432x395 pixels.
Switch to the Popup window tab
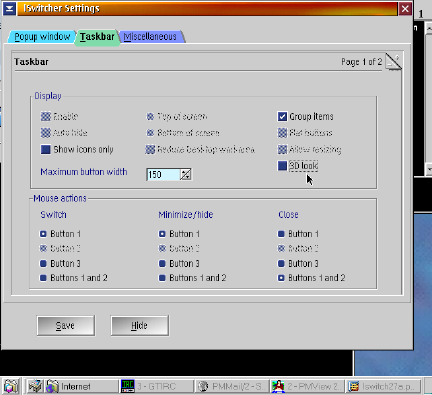pos(42,36)
